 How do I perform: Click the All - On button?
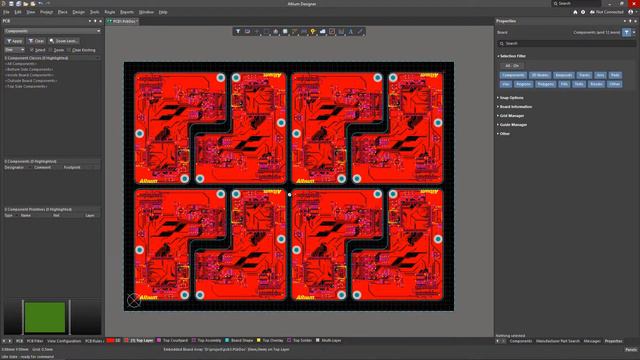(x=512, y=66)
